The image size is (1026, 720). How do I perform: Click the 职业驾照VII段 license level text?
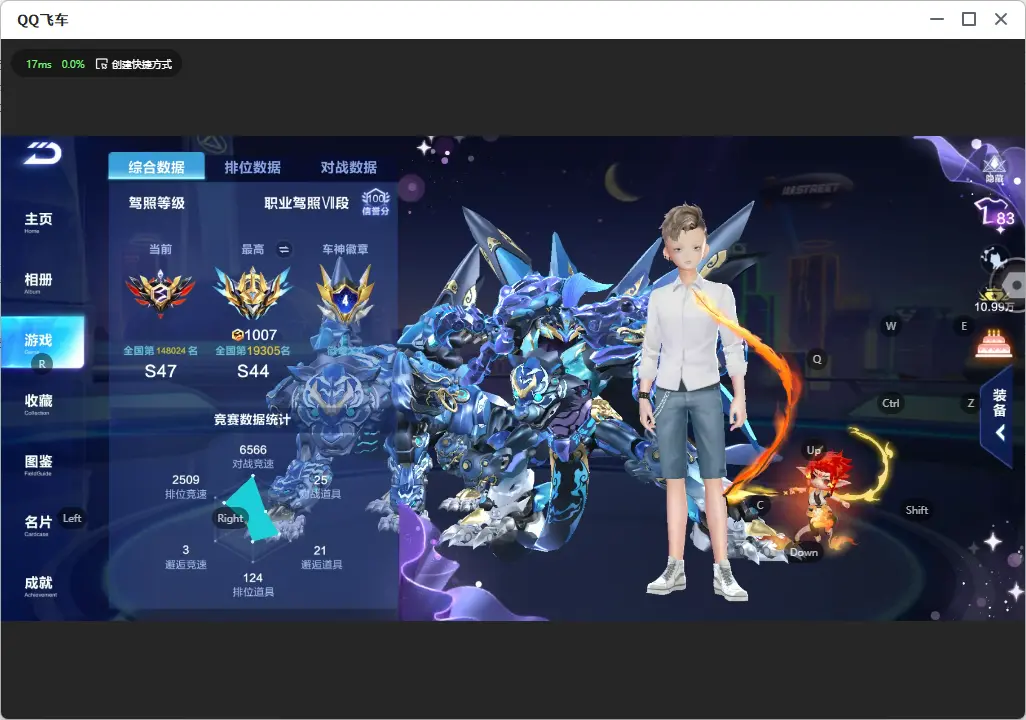306,203
